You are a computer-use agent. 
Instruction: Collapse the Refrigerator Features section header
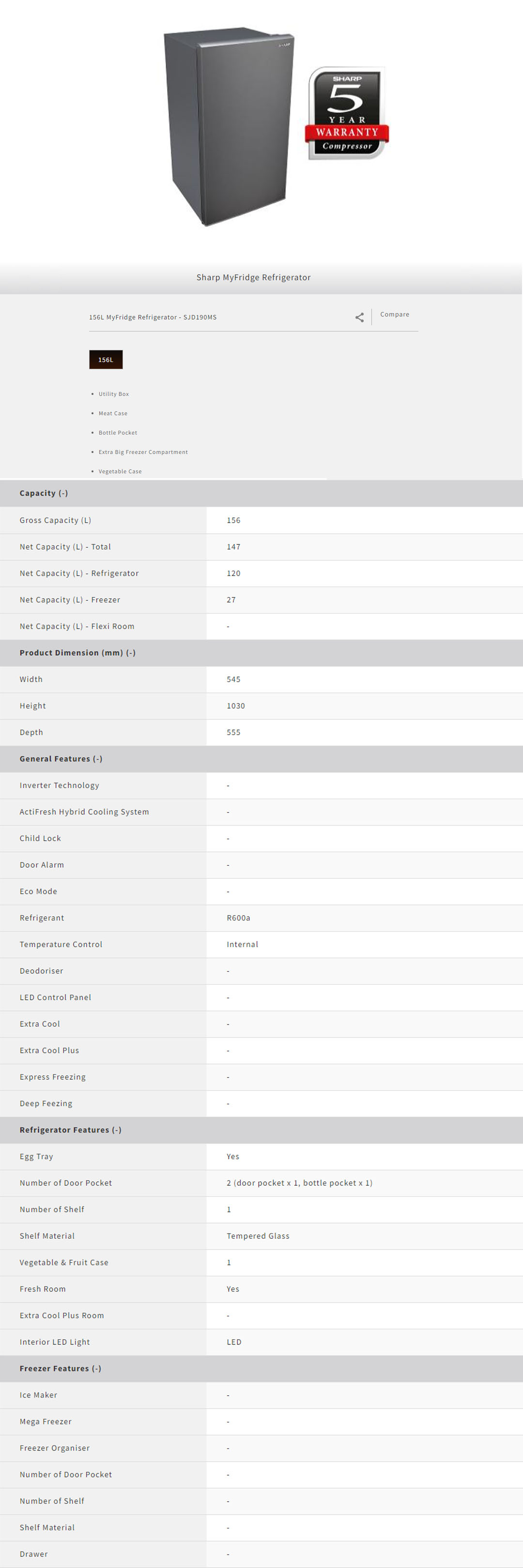coord(71,1130)
